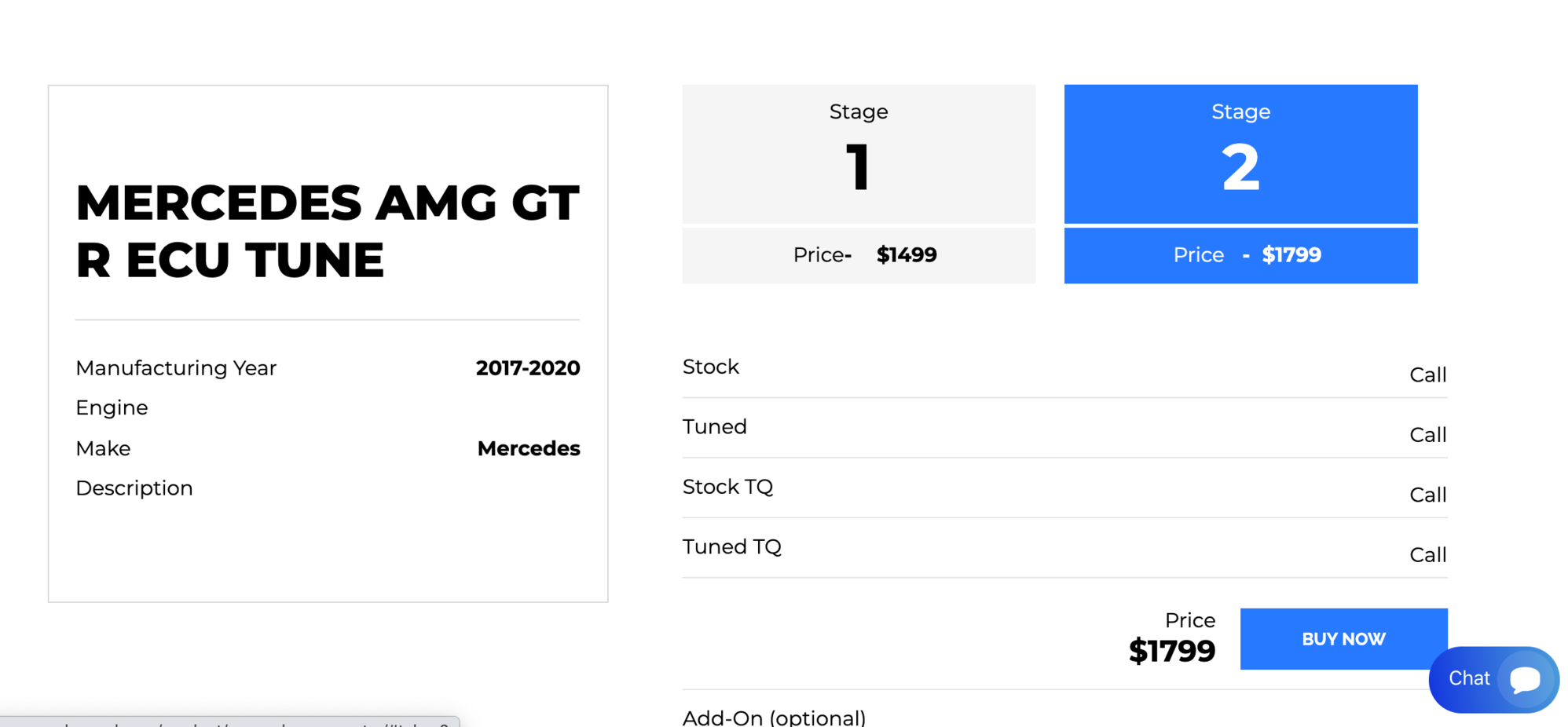Click the Engine label

tap(112, 407)
